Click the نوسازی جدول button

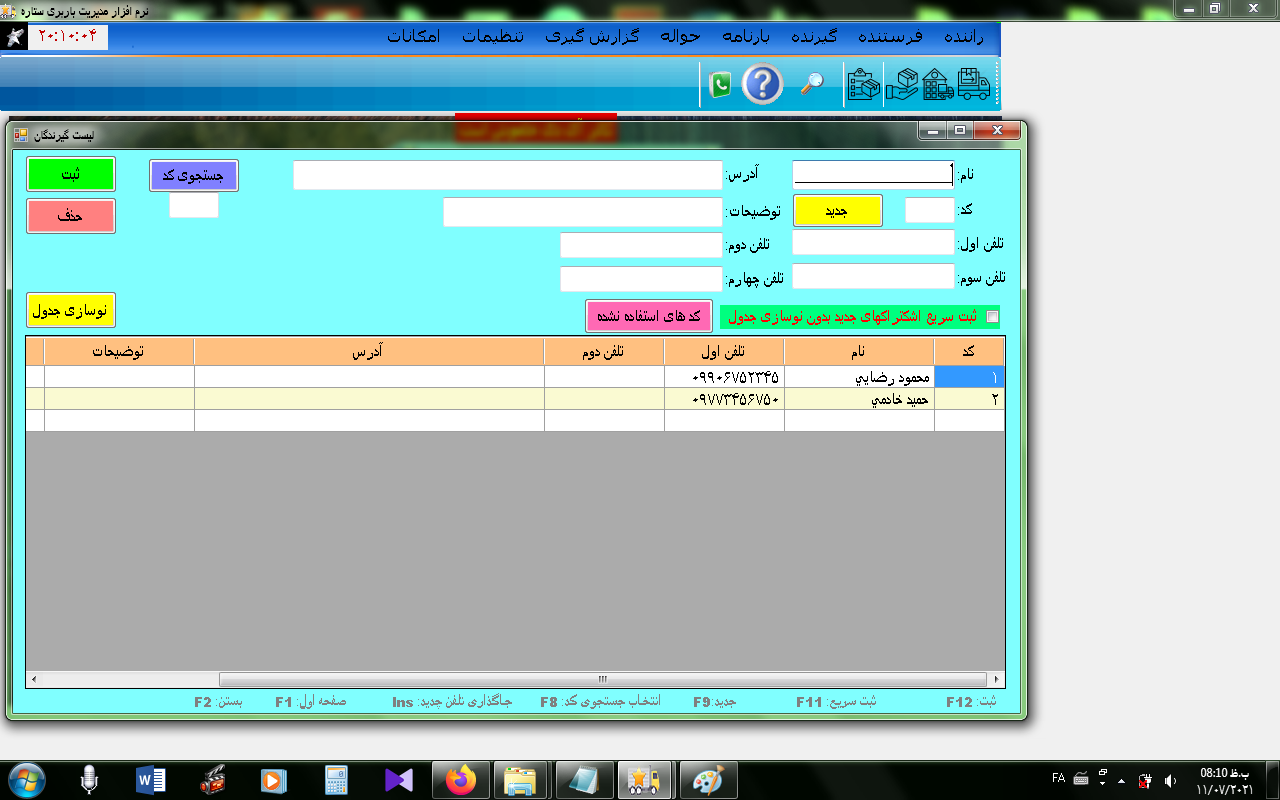click(x=71, y=310)
